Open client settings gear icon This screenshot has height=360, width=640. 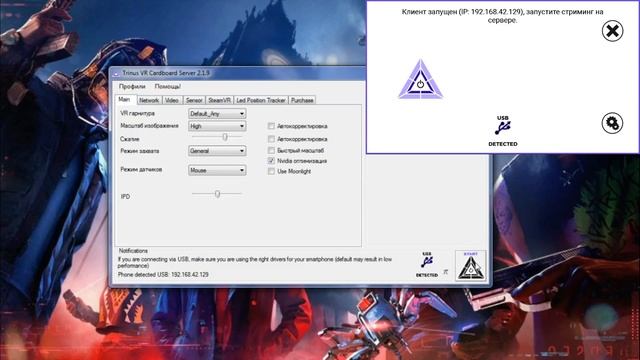pyautogui.click(x=612, y=123)
